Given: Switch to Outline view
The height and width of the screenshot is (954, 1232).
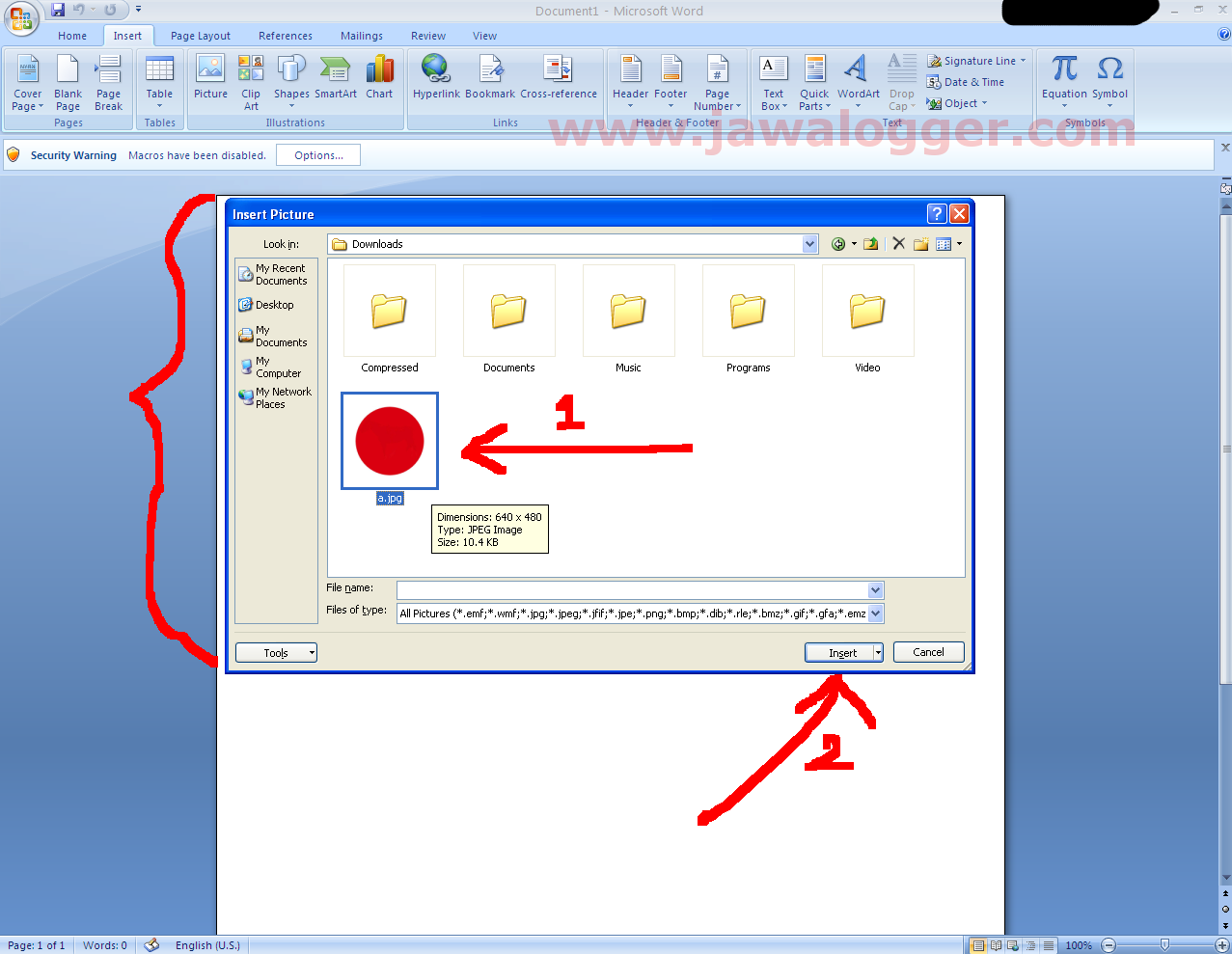Looking at the screenshot, I should (1030, 945).
